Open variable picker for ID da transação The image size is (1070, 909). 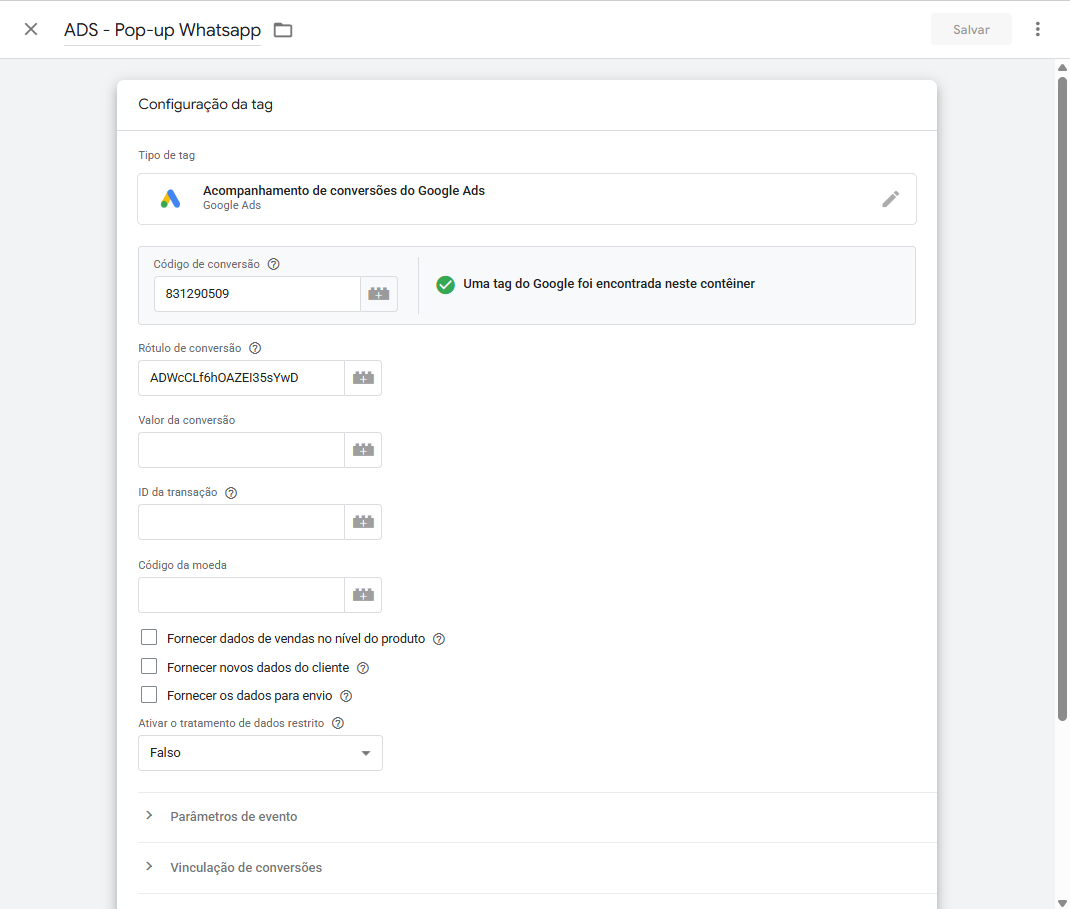pyautogui.click(x=363, y=522)
